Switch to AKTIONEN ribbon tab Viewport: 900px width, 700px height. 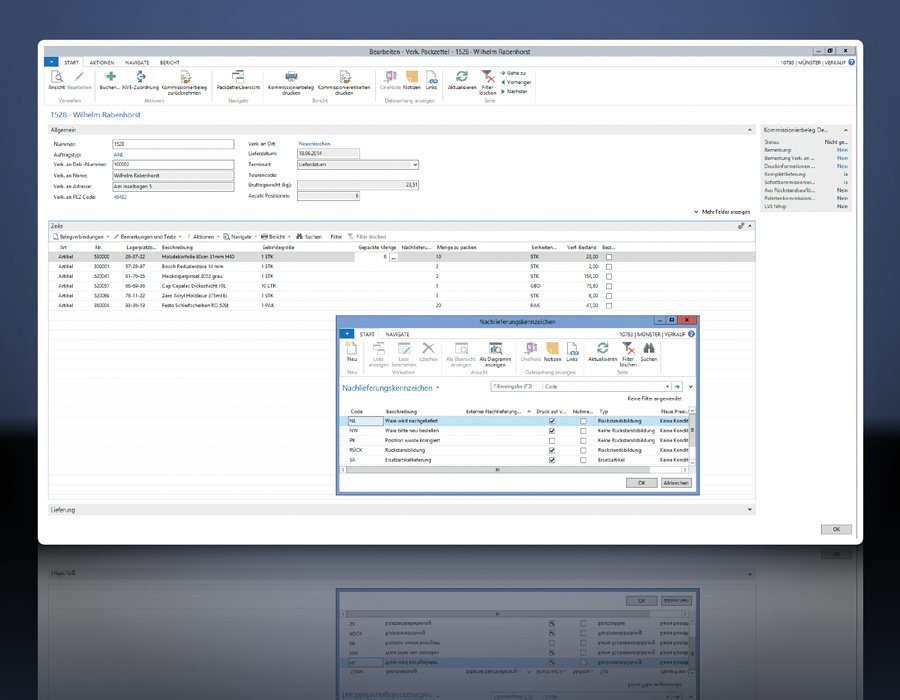coord(101,62)
